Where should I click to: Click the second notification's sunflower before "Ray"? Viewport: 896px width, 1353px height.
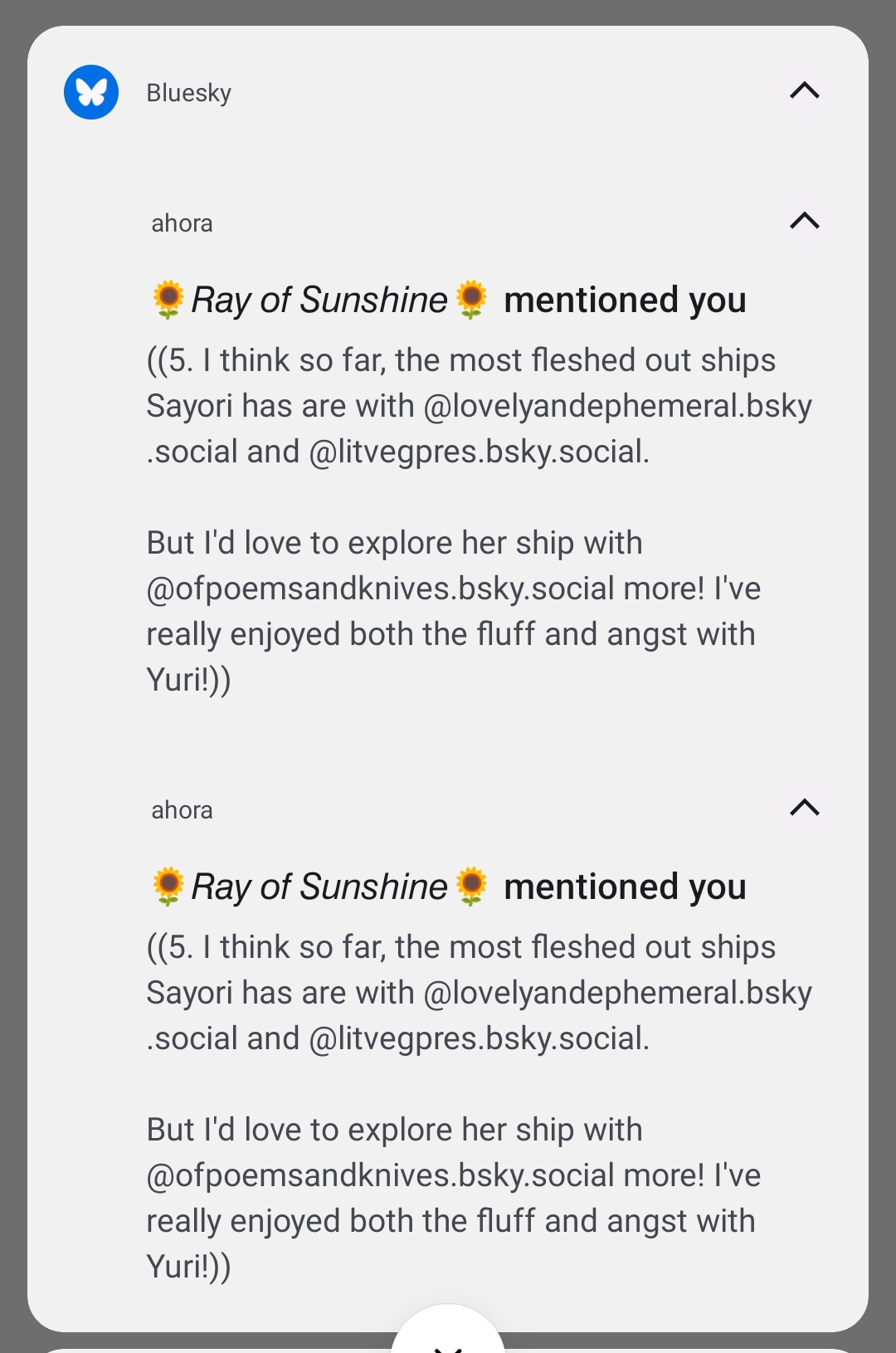click(168, 887)
